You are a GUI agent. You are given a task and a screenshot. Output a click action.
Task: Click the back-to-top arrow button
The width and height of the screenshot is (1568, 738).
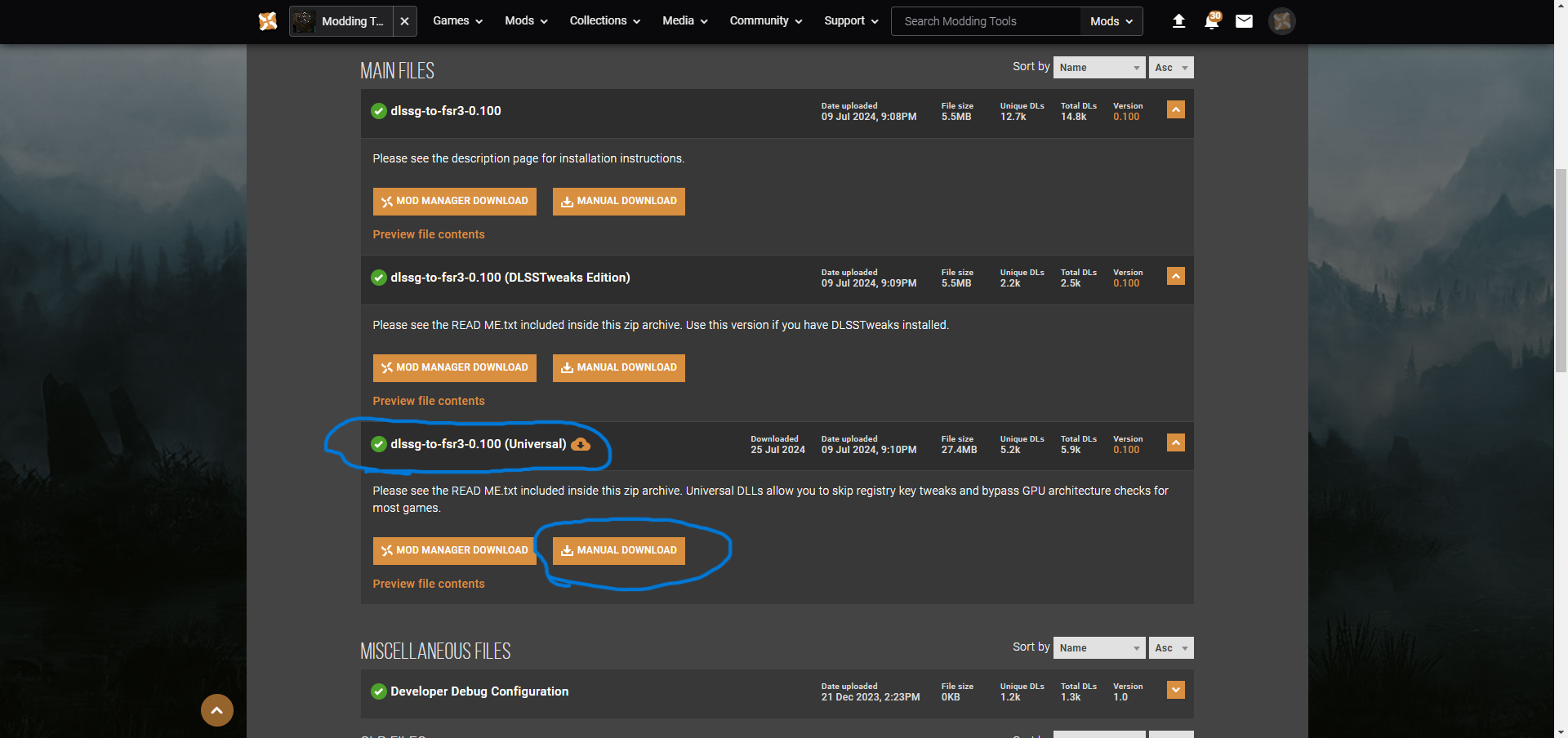(x=217, y=710)
